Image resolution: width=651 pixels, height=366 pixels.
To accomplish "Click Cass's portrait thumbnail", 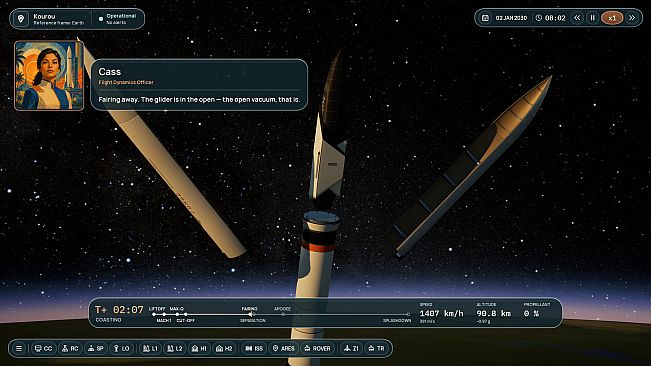I will coord(49,76).
